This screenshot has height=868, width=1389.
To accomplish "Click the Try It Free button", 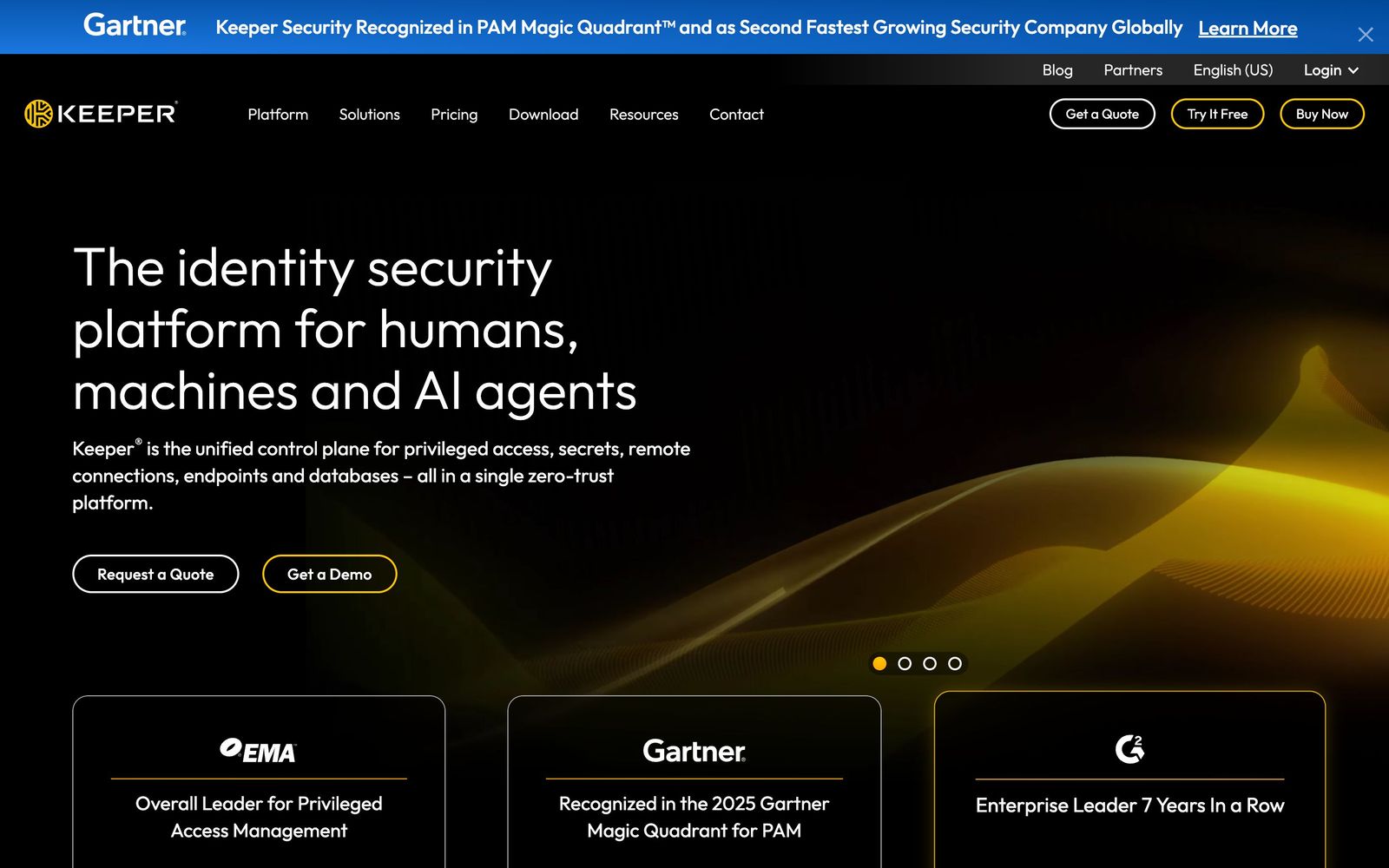I will pos(1217,114).
